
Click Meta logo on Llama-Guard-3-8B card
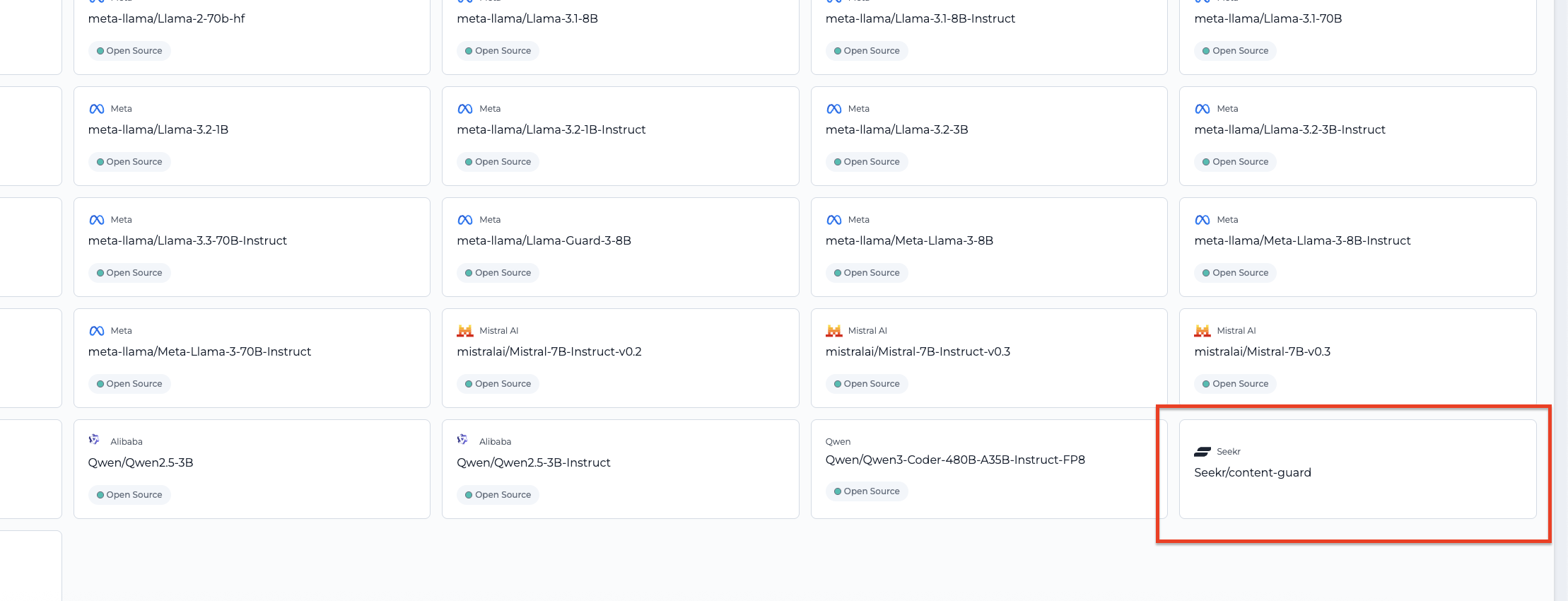point(465,220)
